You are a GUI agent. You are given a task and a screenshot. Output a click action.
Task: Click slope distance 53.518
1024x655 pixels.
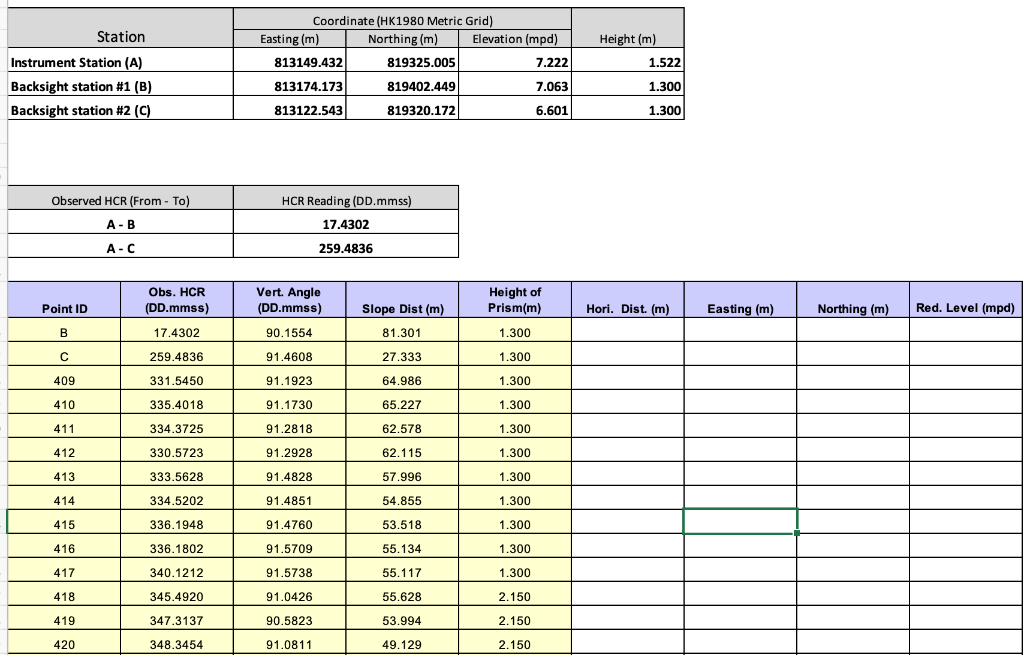tap(402, 524)
